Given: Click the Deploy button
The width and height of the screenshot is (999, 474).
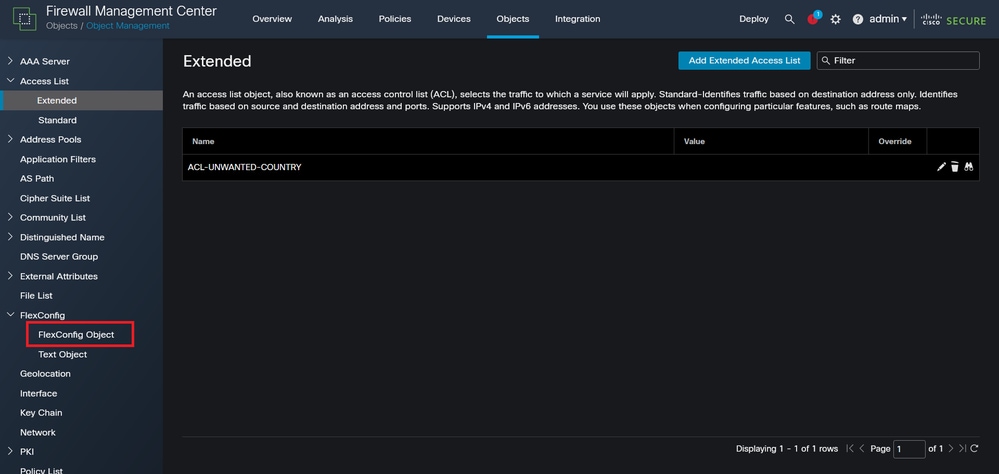Looking at the screenshot, I should [754, 19].
